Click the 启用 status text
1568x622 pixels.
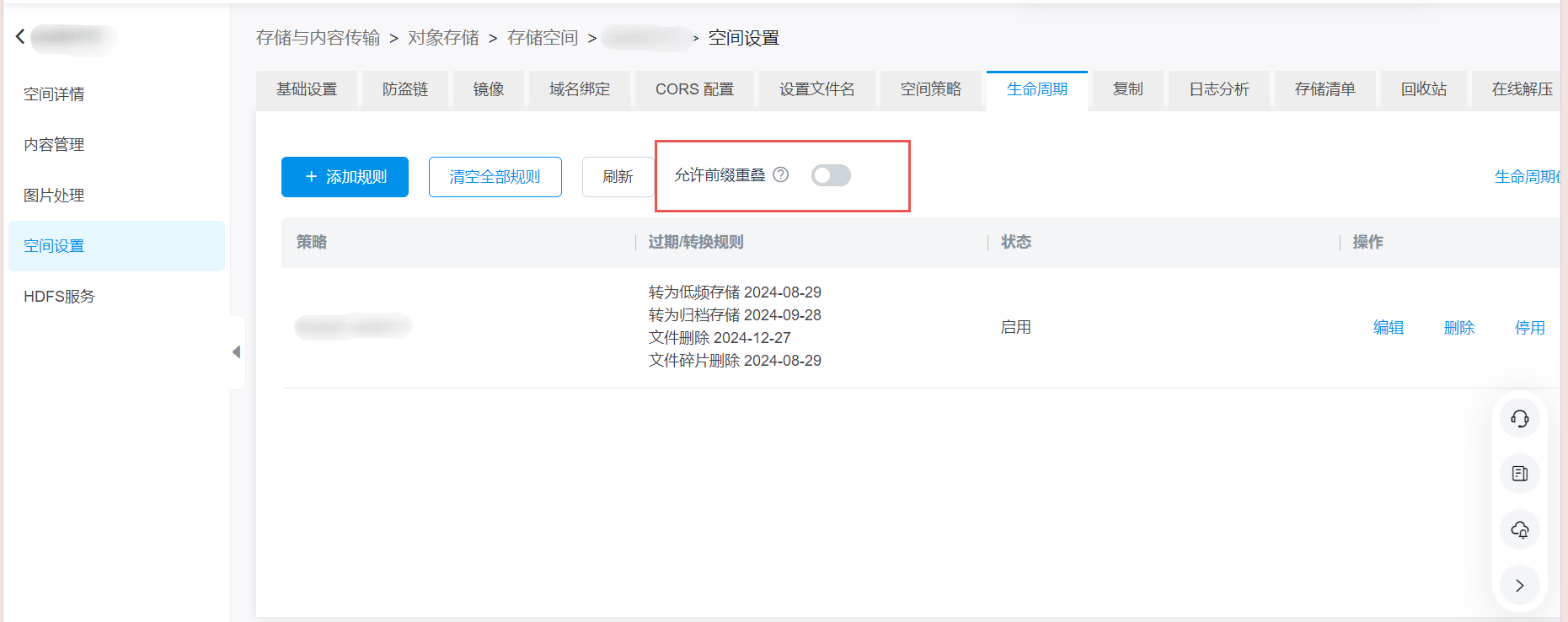point(1016,328)
